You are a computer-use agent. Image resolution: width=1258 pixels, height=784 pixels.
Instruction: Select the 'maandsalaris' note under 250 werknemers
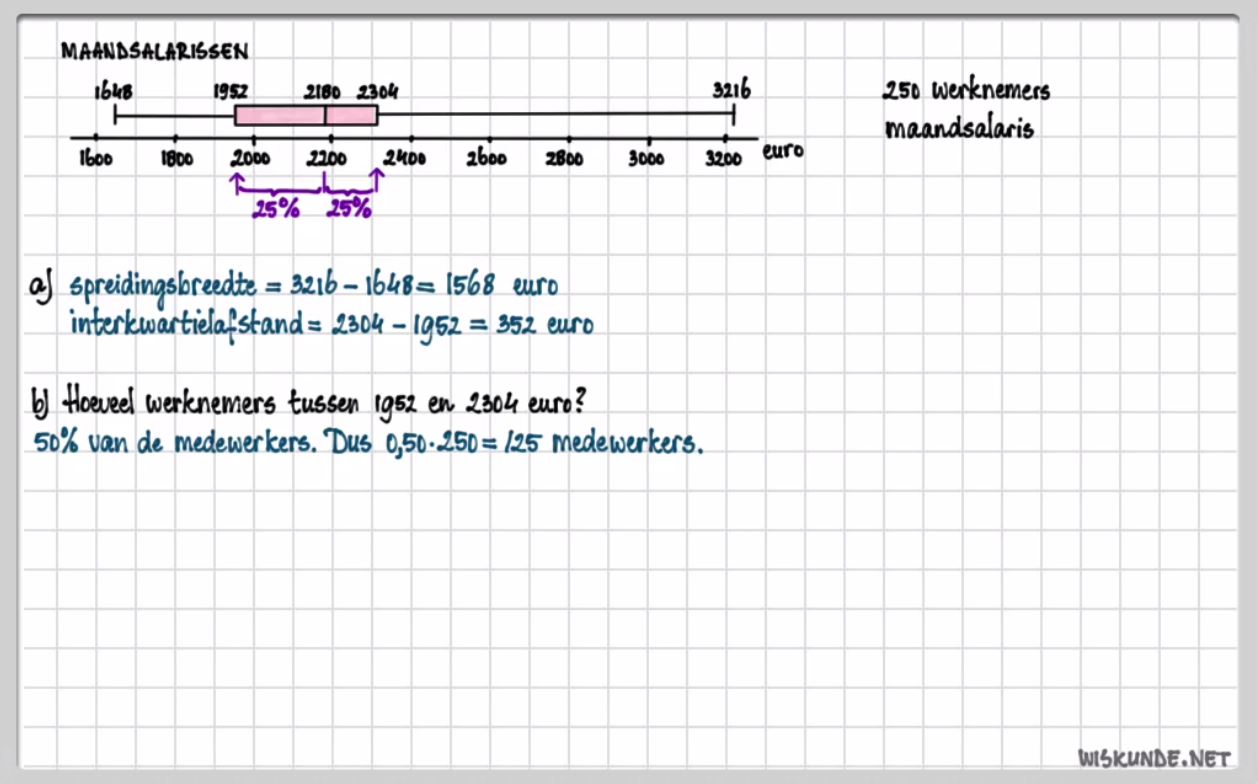959,129
